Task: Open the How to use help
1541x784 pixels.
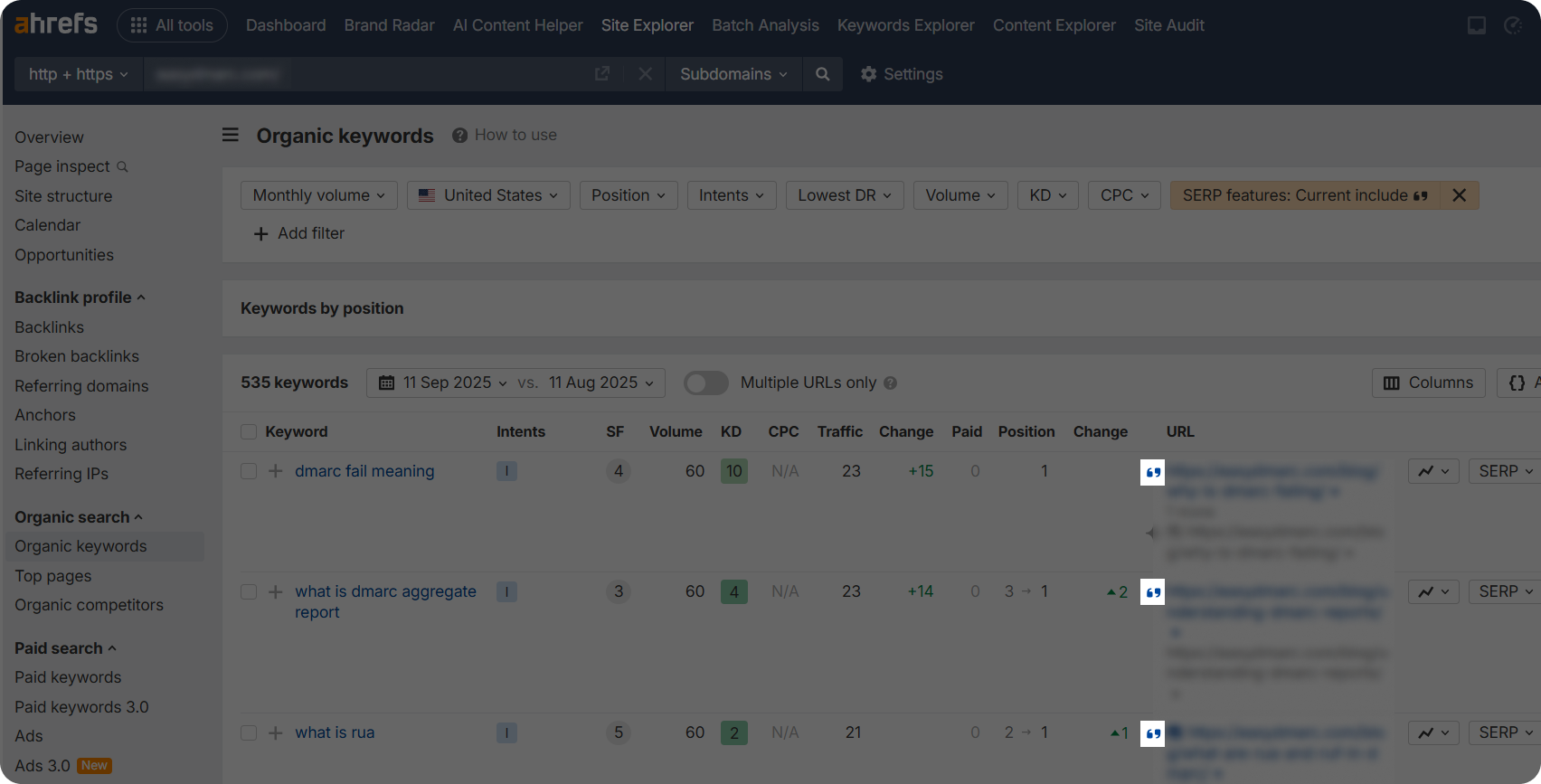Action: pos(505,135)
